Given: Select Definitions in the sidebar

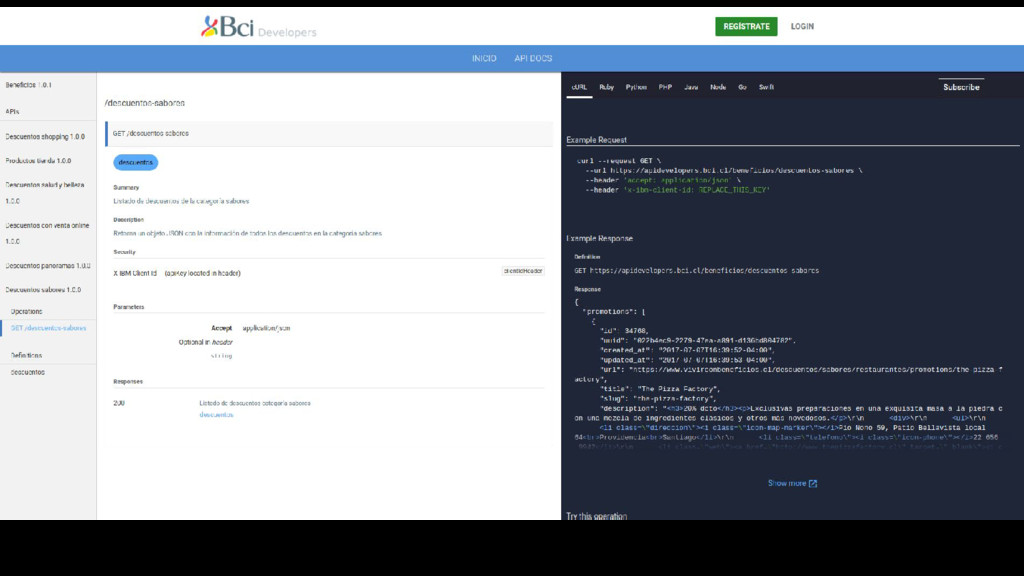Looking at the screenshot, I should (x=26, y=355).
